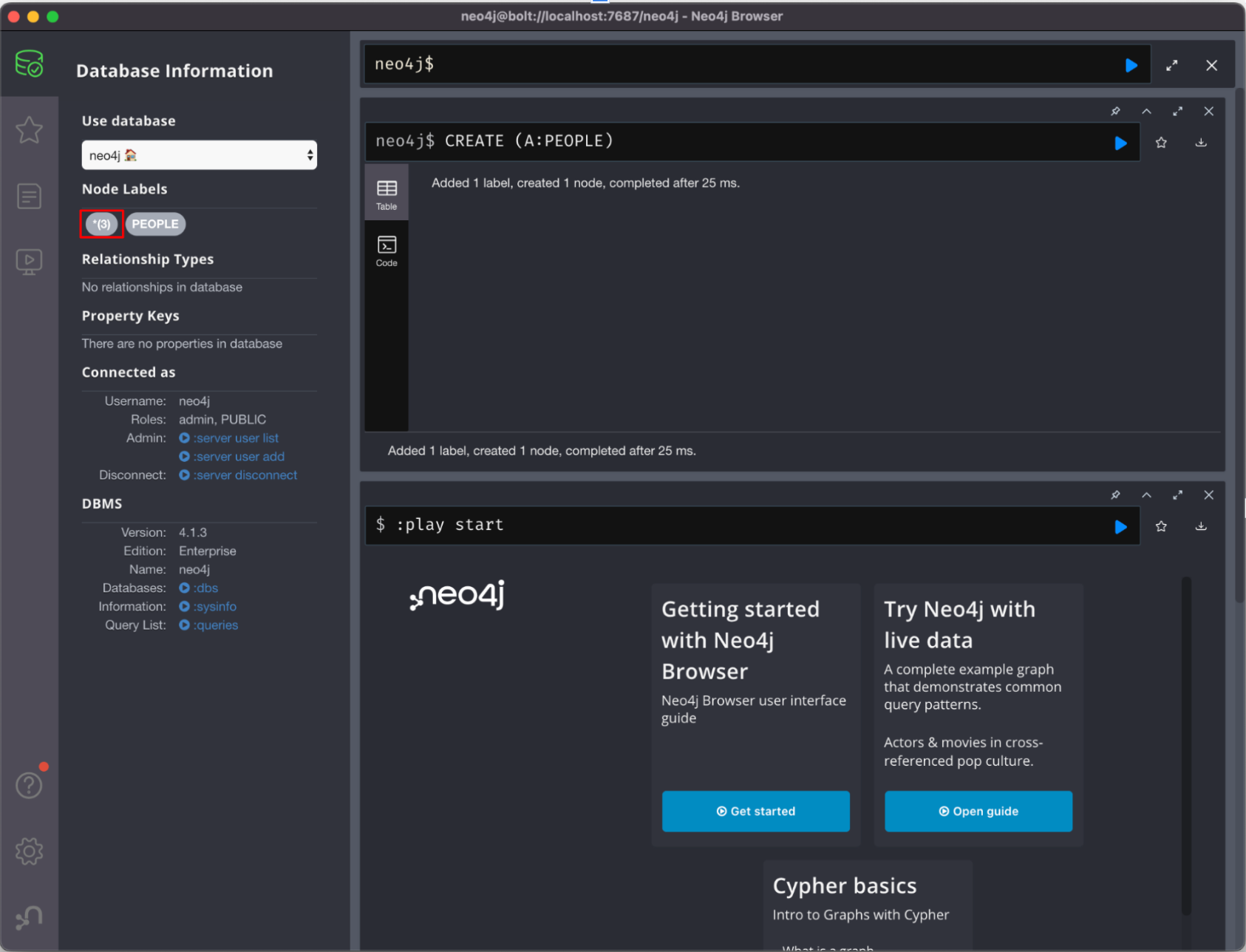Fullscreen the :play start frame

click(1177, 494)
